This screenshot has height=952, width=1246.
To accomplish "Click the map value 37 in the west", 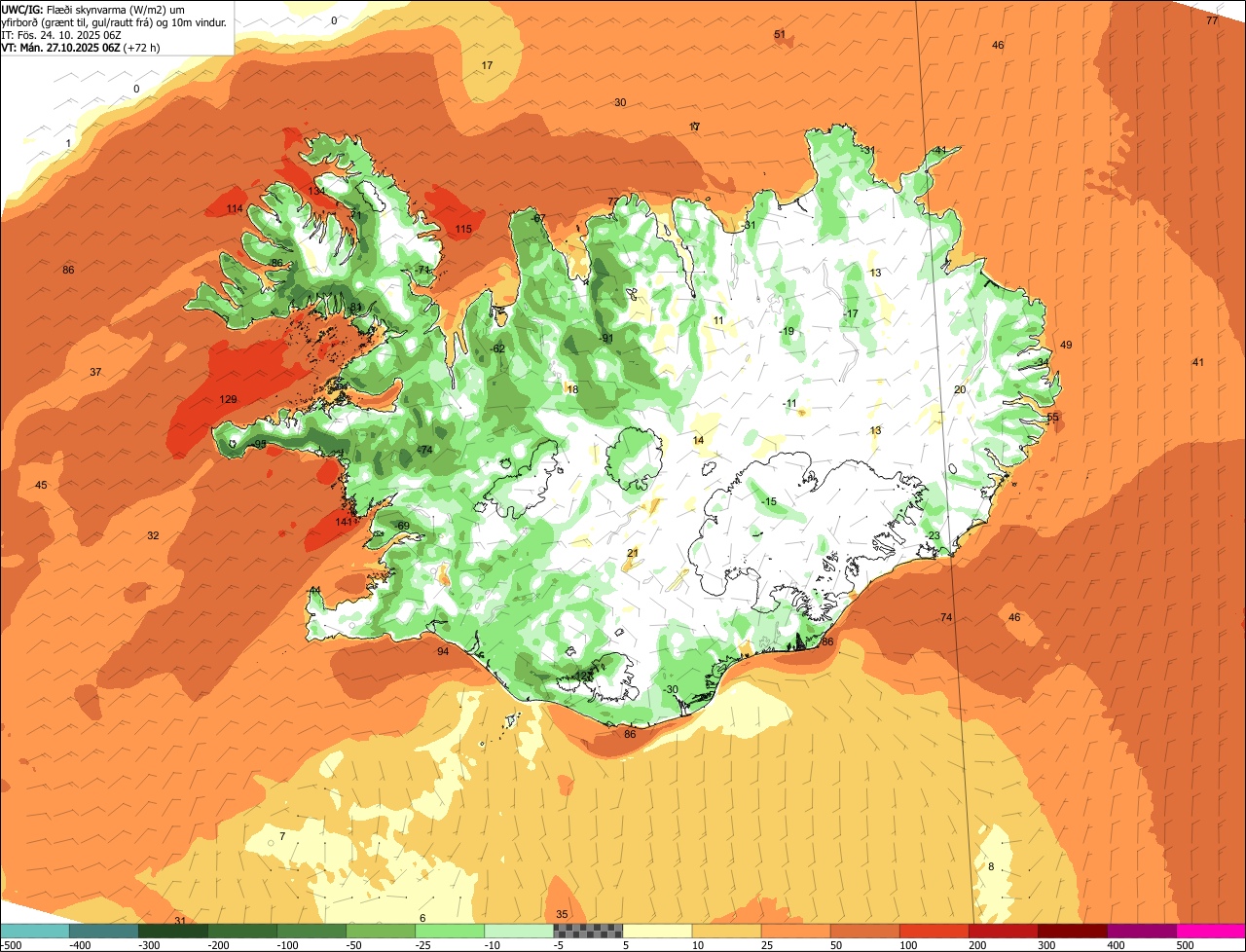I will [95, 372].
